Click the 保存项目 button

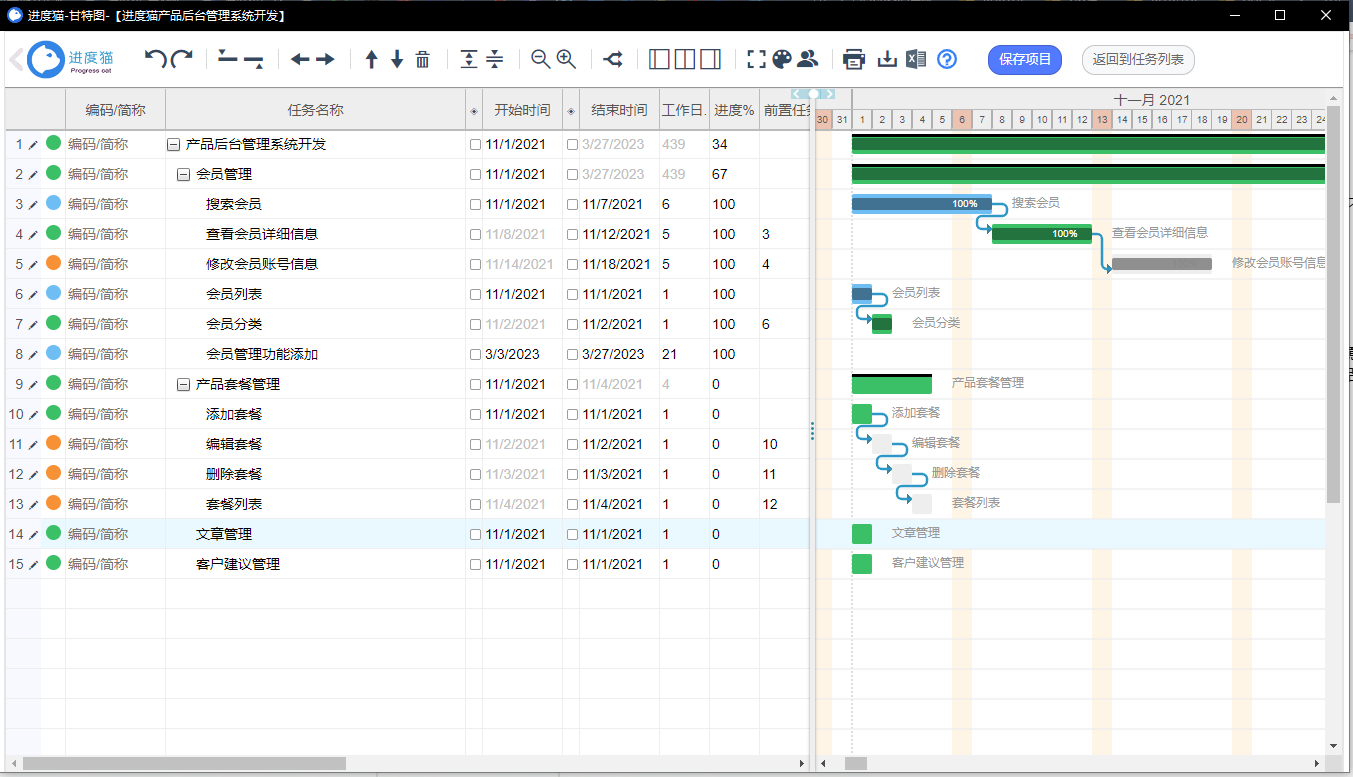click(1025, 60)
